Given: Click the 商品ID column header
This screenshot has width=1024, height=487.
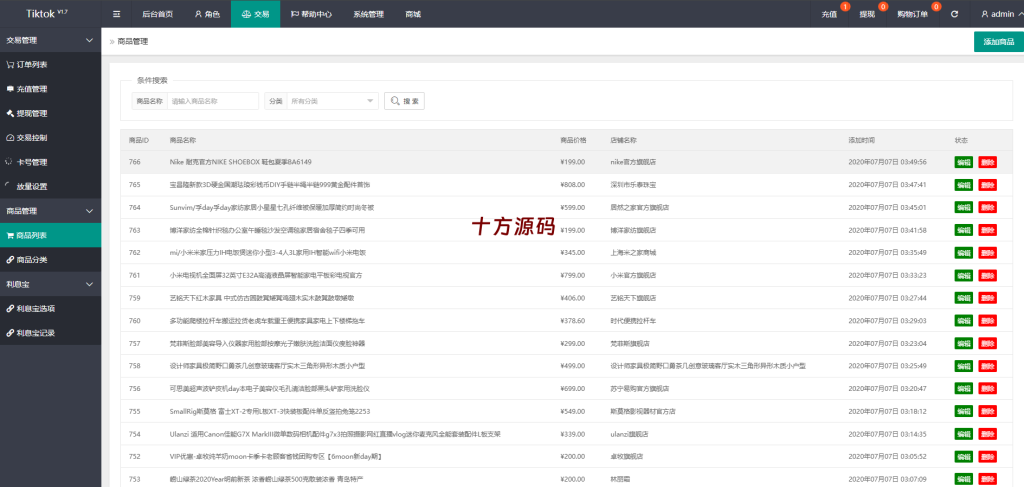Looking at the screenshot, I should point(139,140).
